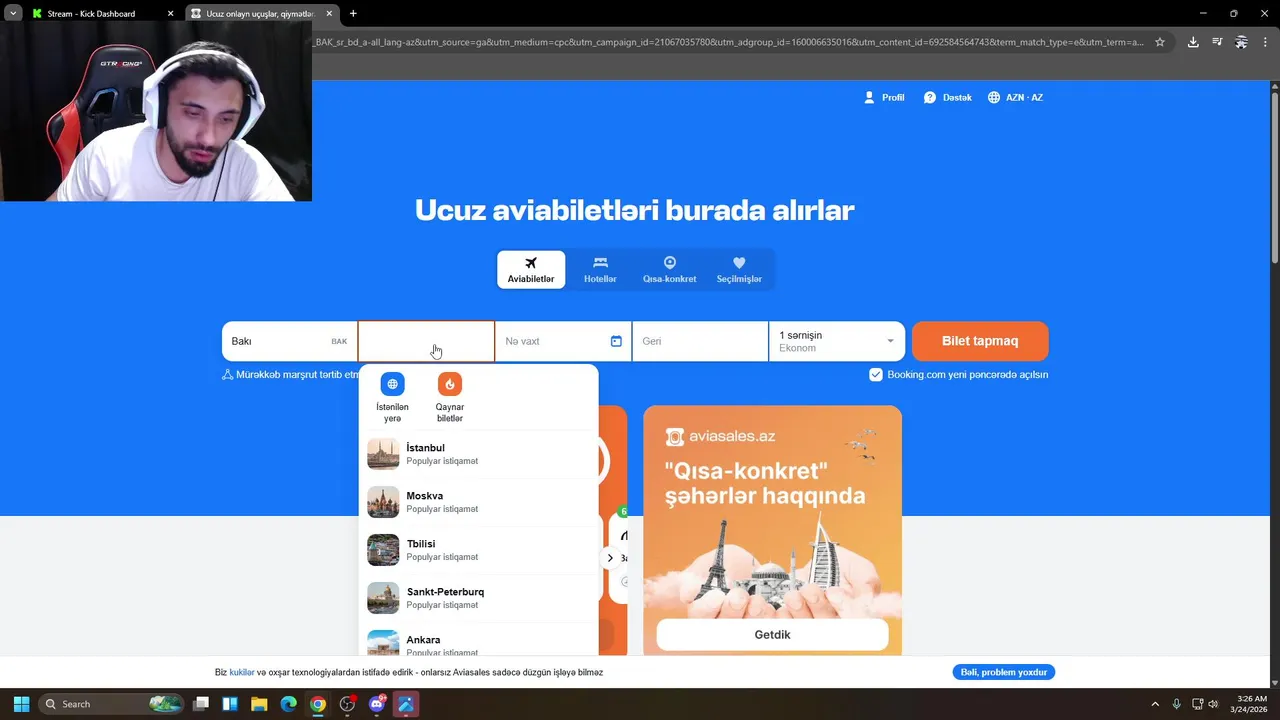Accept cookies with Bəli, problem yoxdur
Viewport: 1280px width, 720px height.
click(1004, 672)
